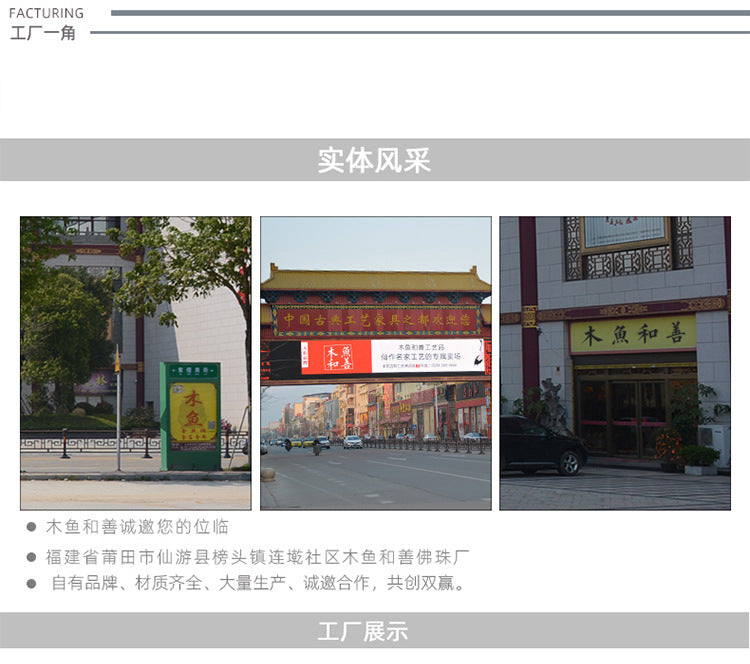Click the thick gray header divider line
The width and height of the screenshot is (750, 664).
(430, 13)
